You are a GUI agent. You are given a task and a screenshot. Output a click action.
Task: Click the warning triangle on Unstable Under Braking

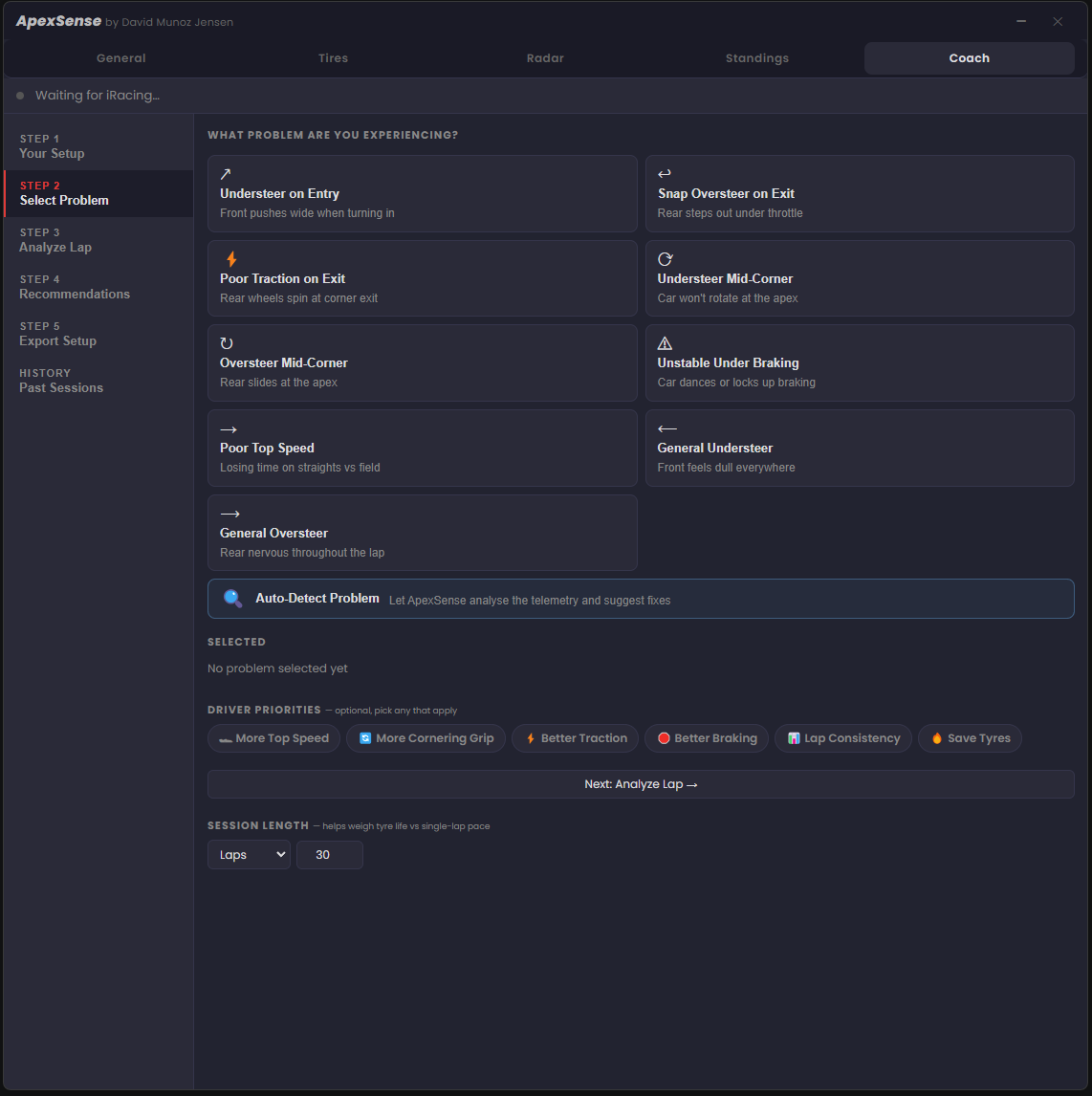[665, 343]
